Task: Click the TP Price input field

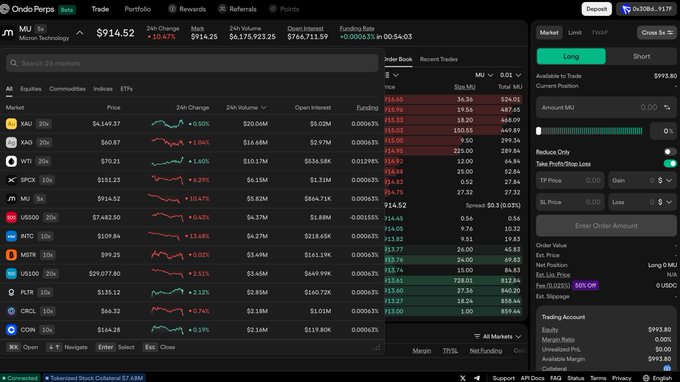Action: coord(570,180)
